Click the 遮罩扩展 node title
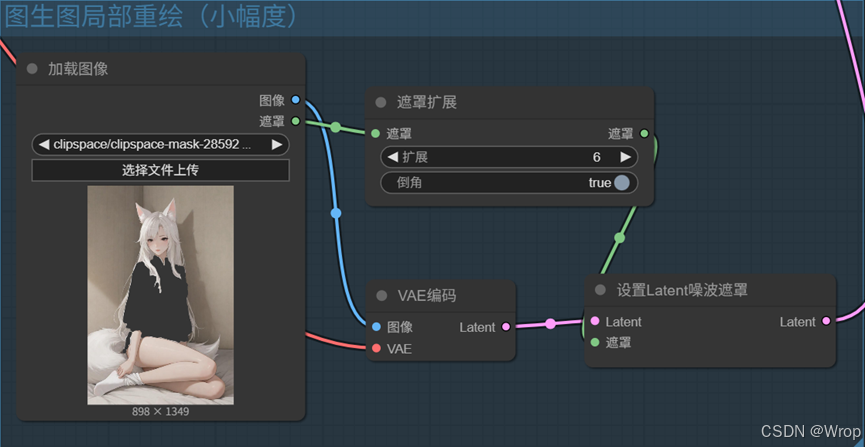Screen dimensions: 865x447 pyautogui.click(x=427, y=103)
